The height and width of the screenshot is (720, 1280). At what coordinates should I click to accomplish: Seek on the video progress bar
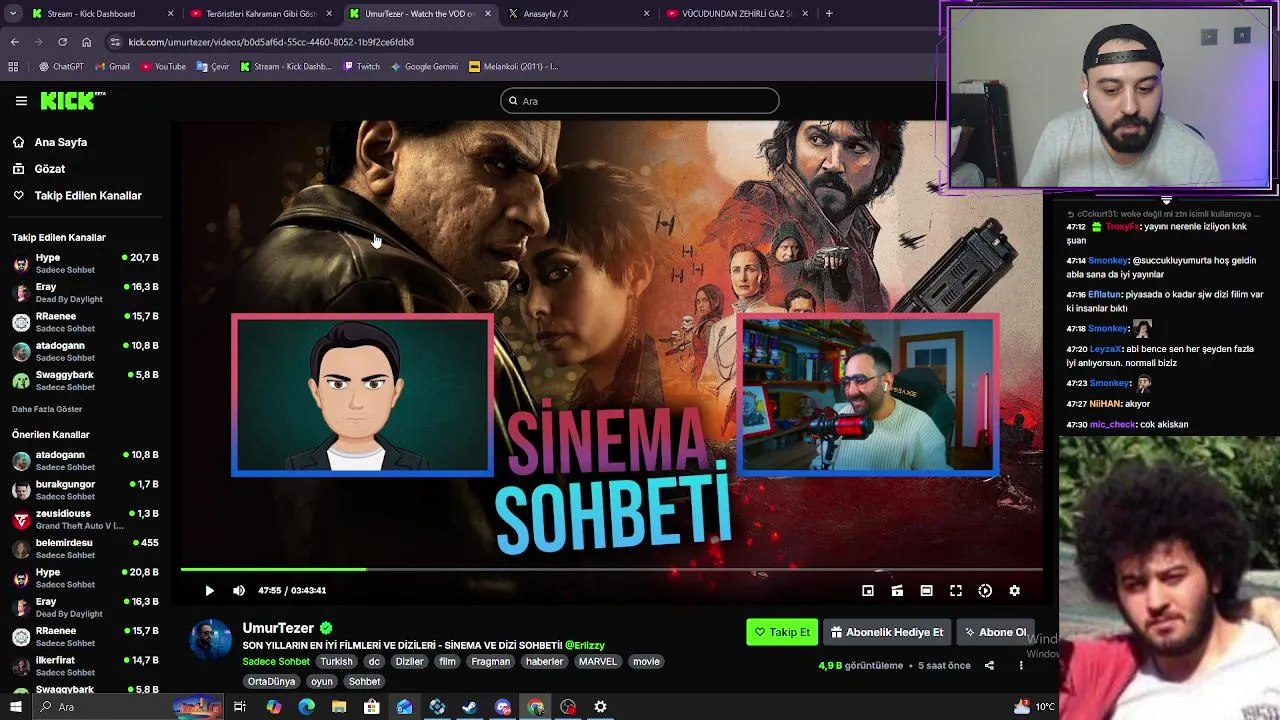(x=611, y=570)
